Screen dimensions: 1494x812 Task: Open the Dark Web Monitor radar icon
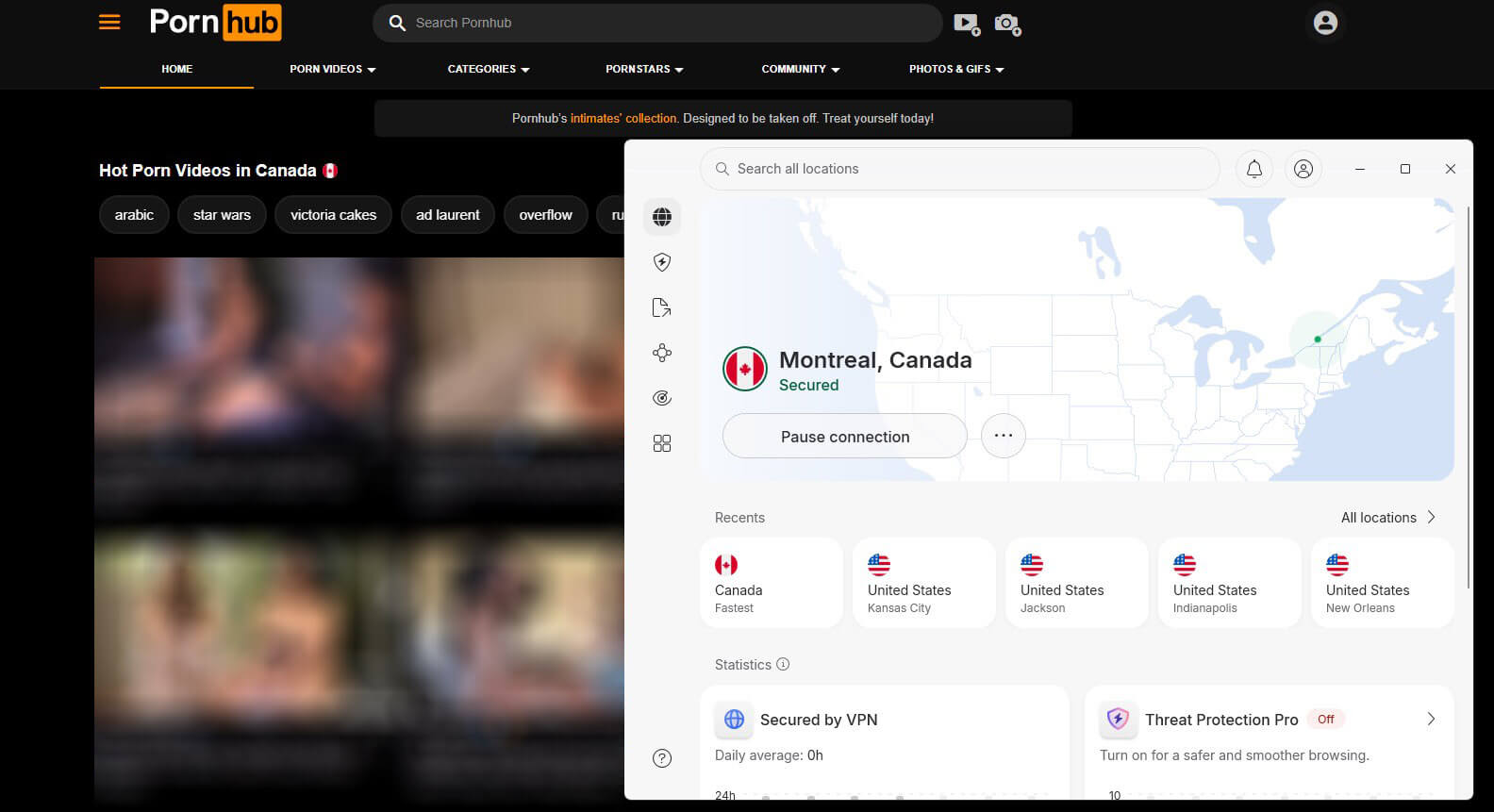click(x=662, y=398)
